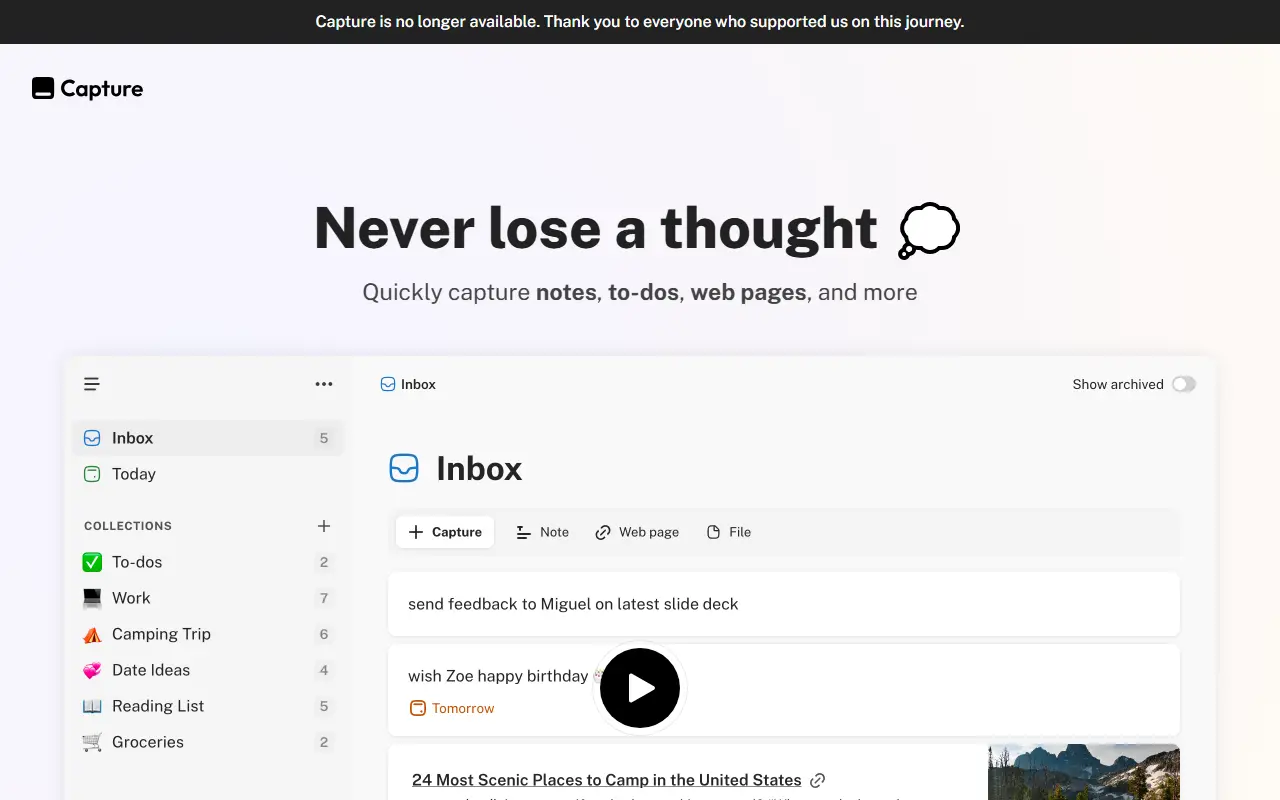Click the 'send feedback to Miguel' note
This screenshot has height=800, width=1280.
click(x=784, y=604)
